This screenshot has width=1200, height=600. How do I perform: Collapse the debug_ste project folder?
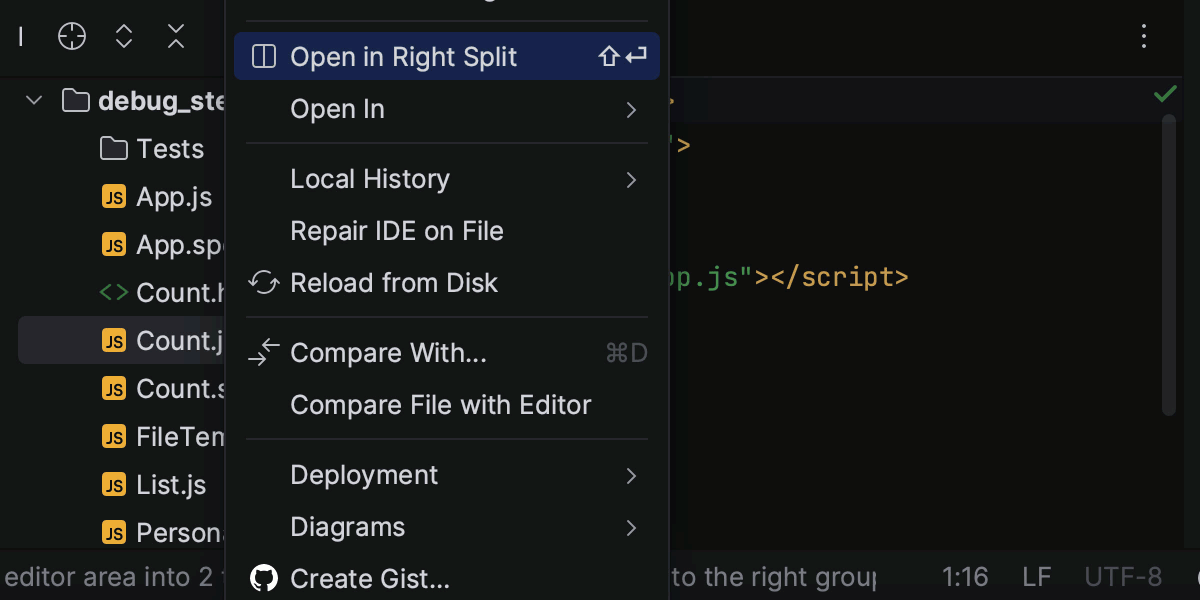coord(33,100)
